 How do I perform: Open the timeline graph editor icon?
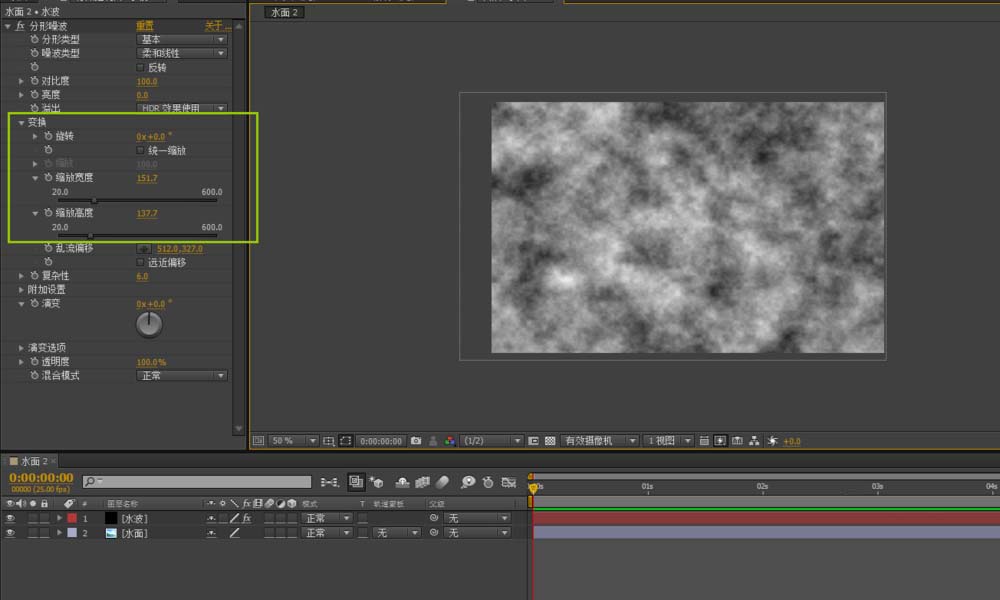coord(508,482)
